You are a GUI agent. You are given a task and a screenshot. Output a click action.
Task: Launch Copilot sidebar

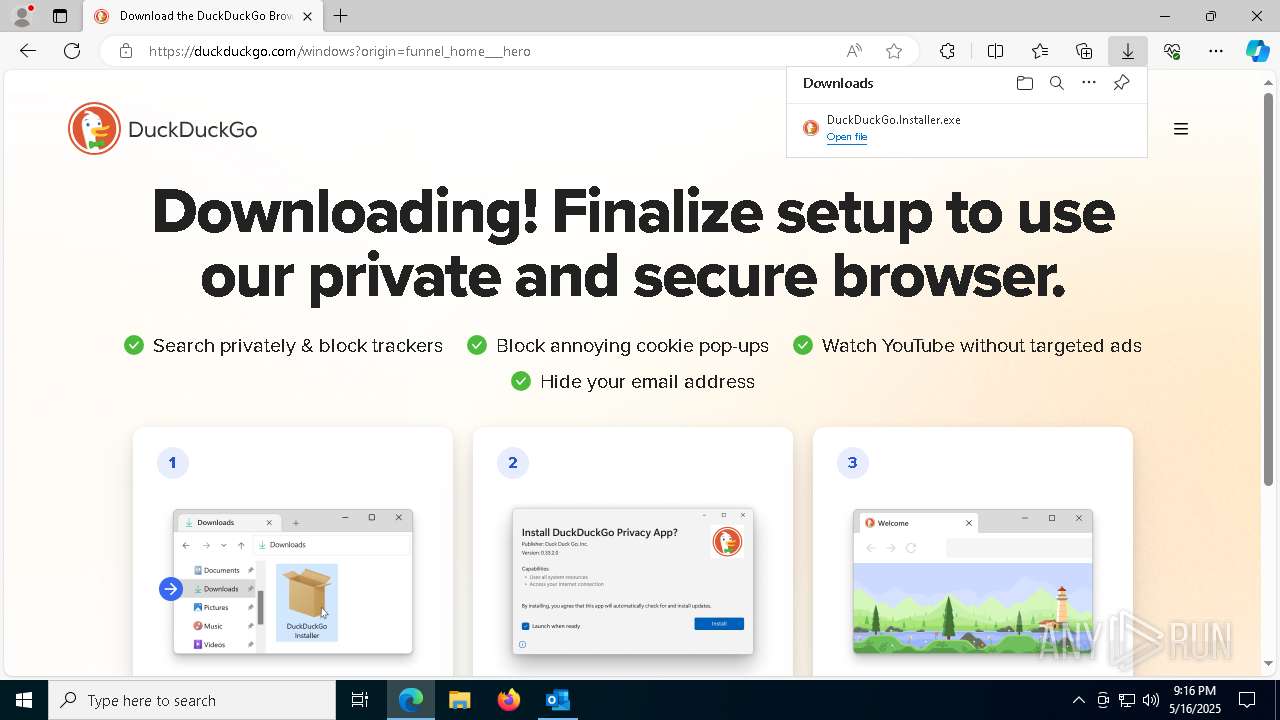click(x=1257, y=51)
